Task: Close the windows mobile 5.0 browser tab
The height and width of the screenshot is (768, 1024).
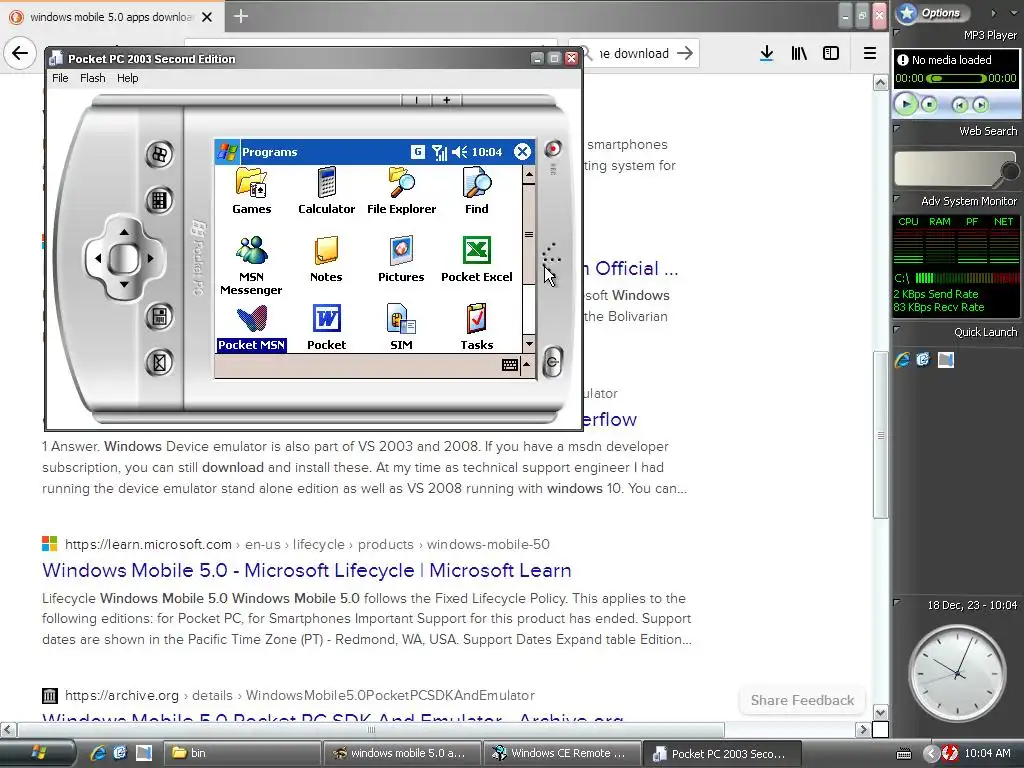Action: point(207,17)
